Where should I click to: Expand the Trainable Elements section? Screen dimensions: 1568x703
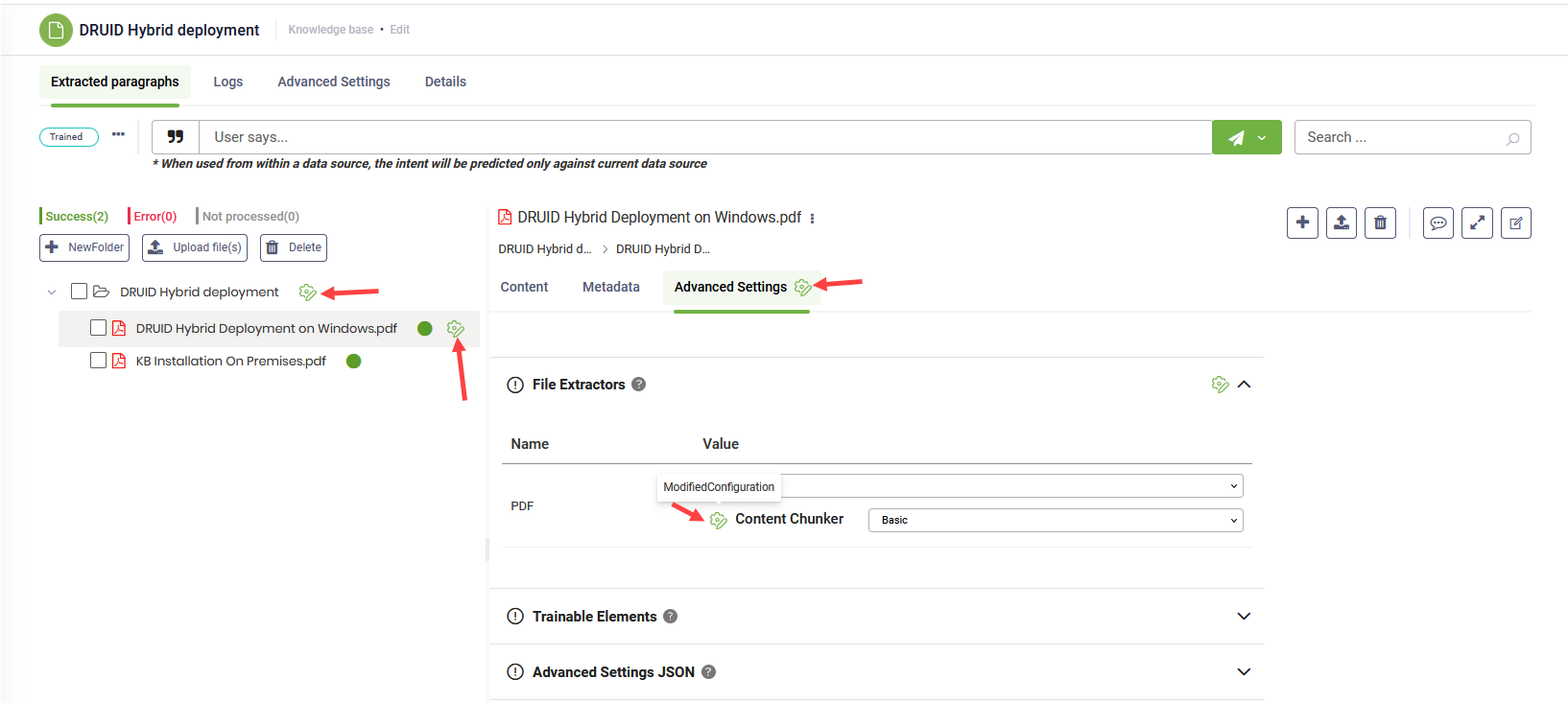(x=1244, y=616)
